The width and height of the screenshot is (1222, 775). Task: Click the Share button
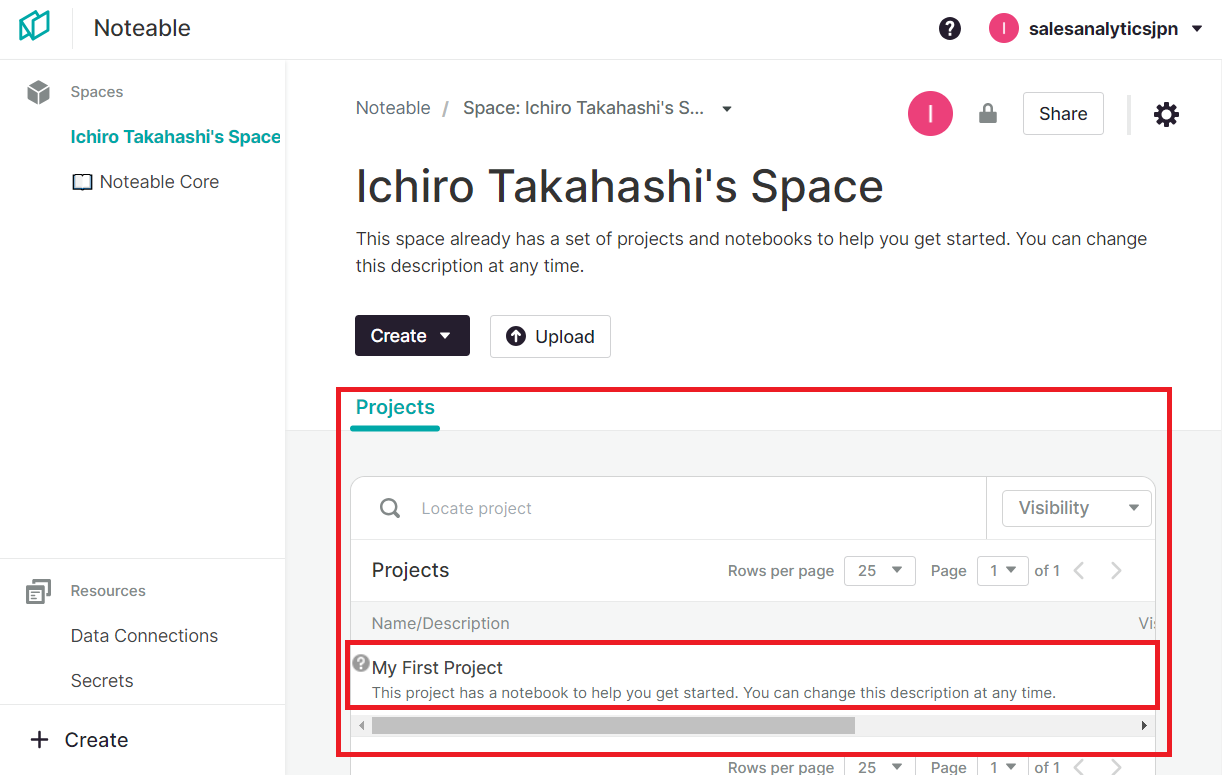click(x=1062, y=114)
